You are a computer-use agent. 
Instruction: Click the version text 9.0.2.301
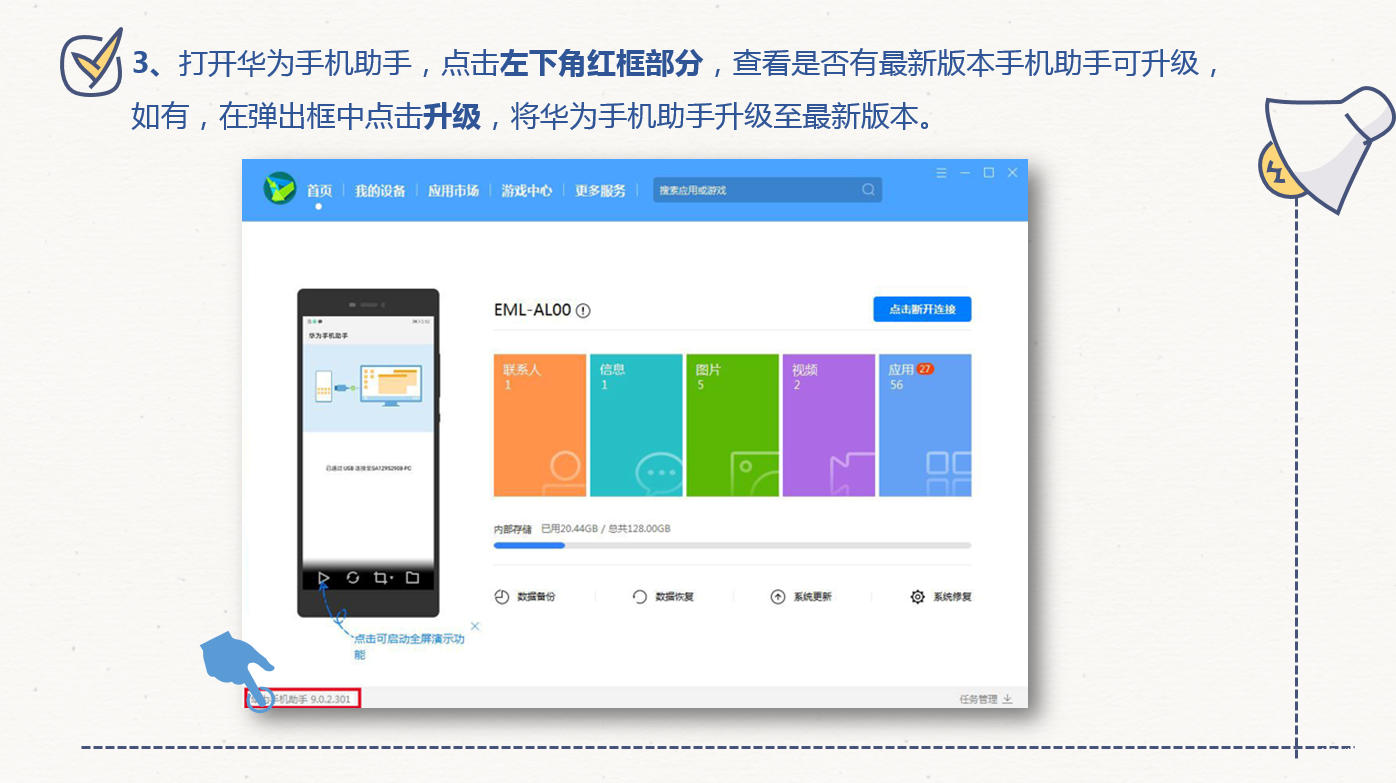[330, 699]
